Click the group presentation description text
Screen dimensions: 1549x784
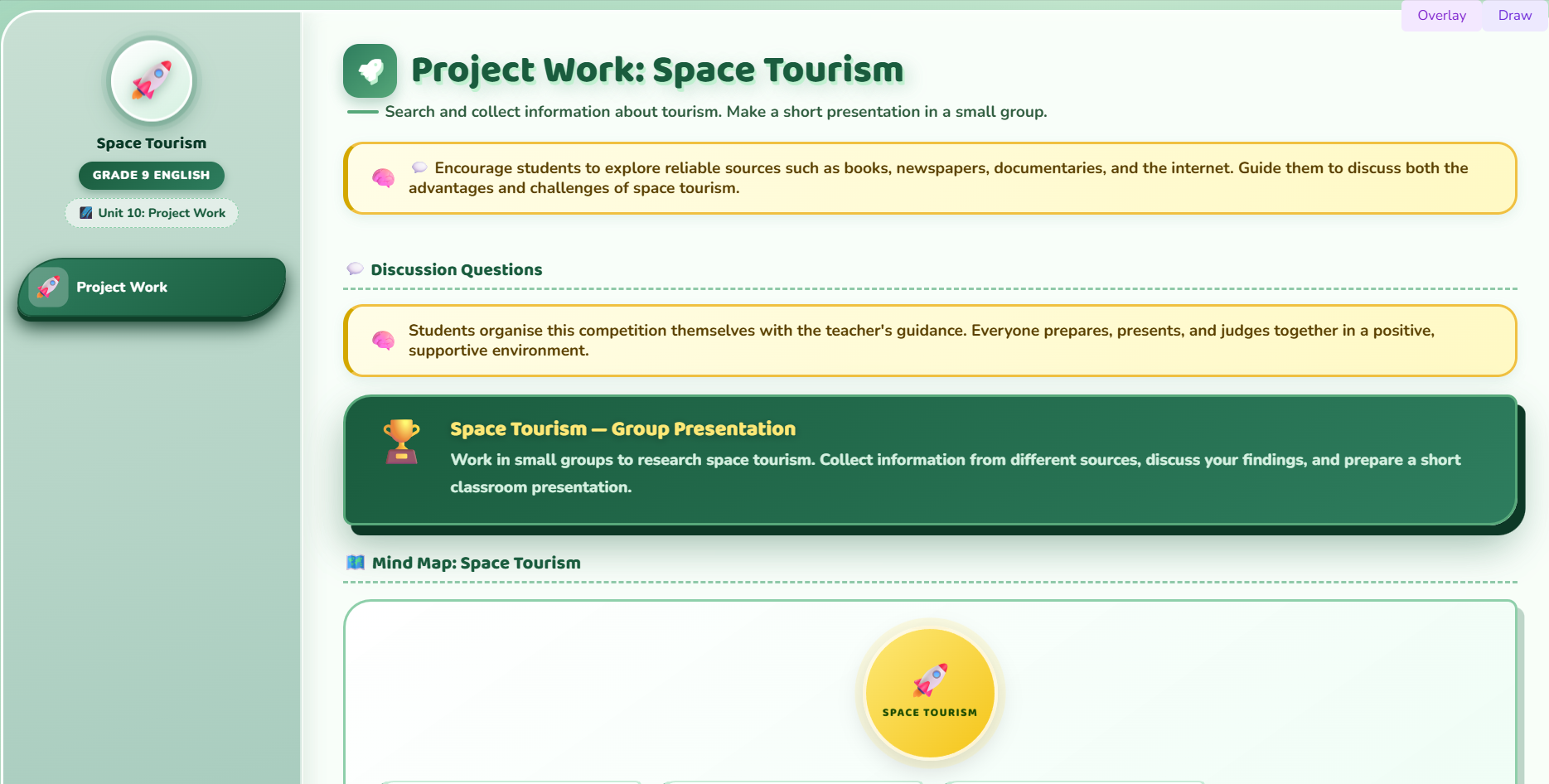pos(956,473)
